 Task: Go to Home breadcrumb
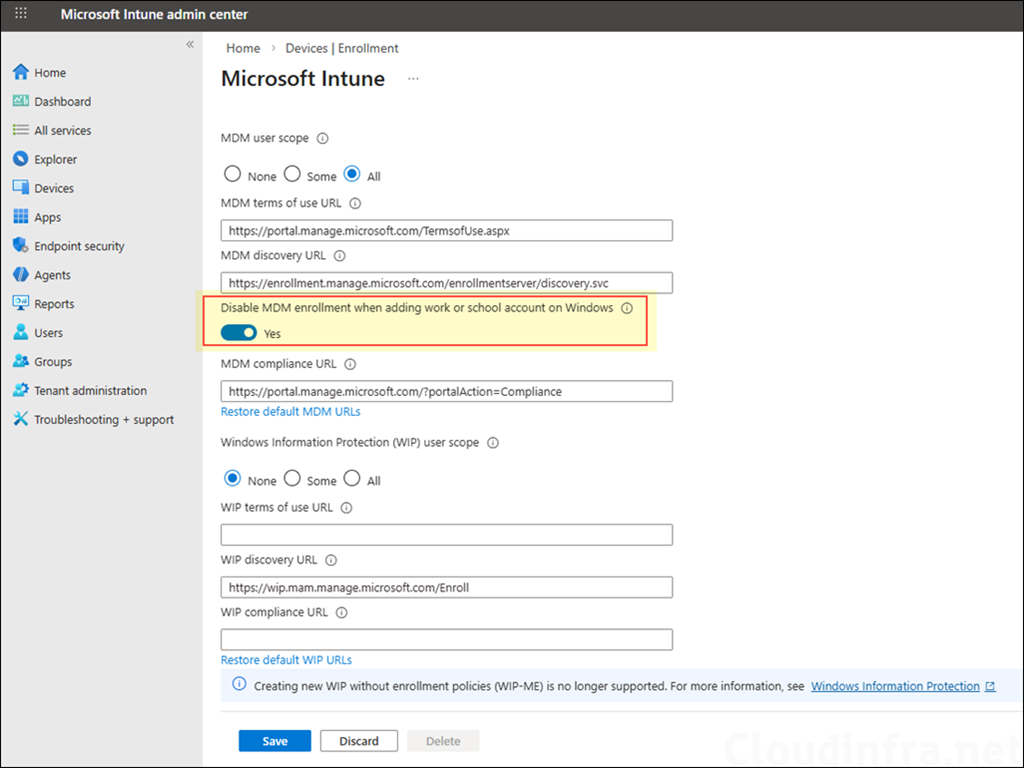tap(243, 48)
